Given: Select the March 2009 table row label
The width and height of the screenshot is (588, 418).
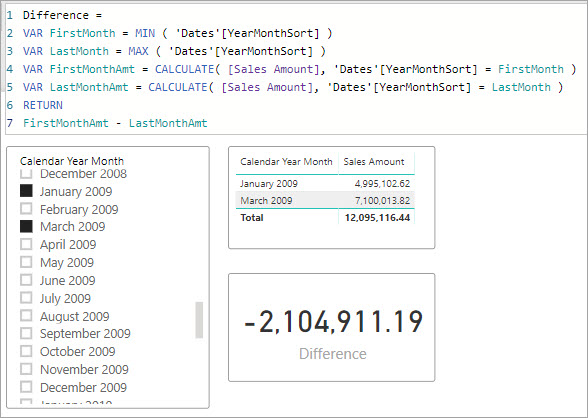Looking at the screenshot, I should (266, 200).
